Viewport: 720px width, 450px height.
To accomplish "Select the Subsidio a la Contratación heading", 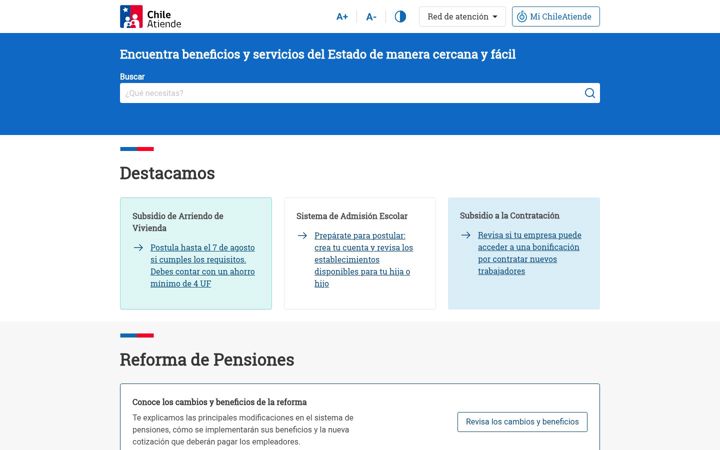I will (x=510, y=215).
